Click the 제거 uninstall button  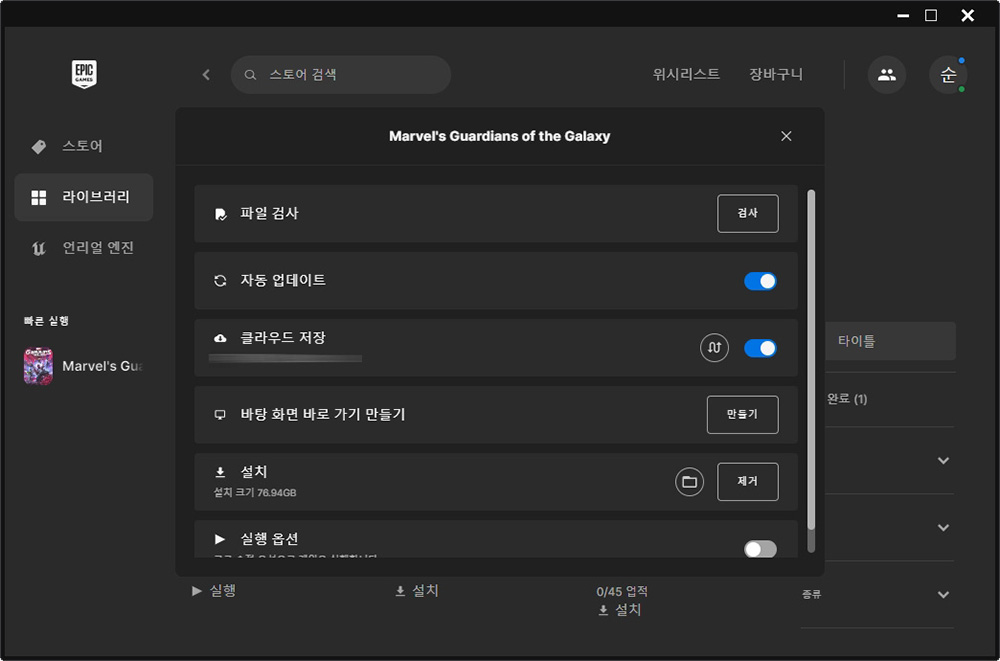[x=747, y=481]
